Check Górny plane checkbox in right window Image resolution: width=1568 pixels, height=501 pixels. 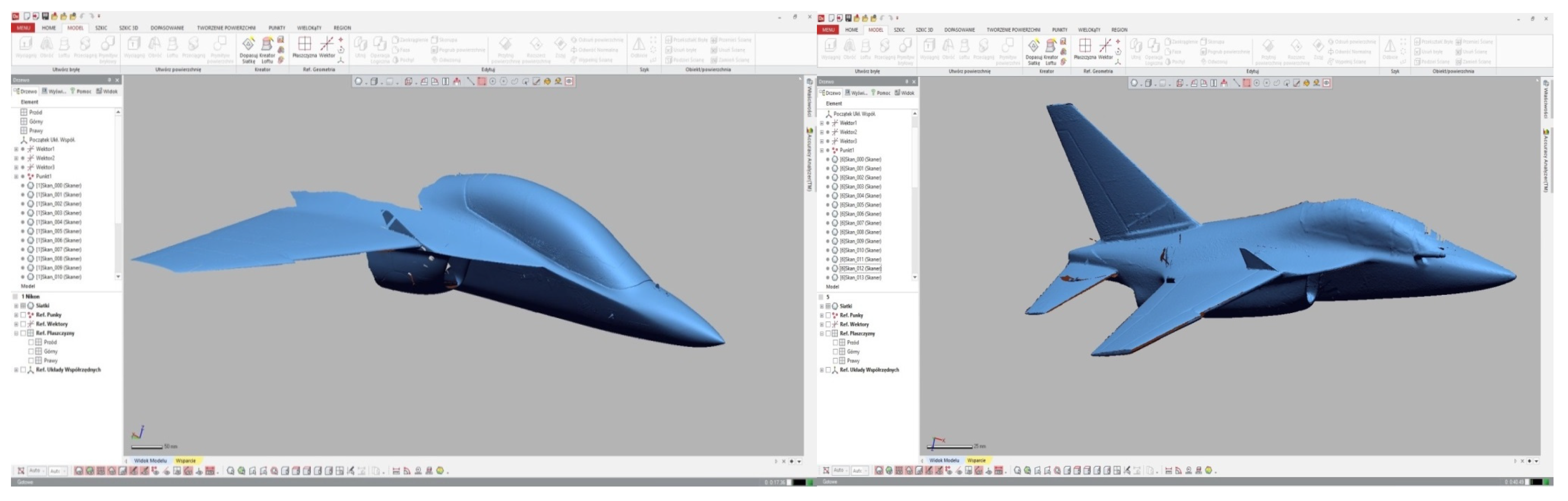tap(835, 352)
